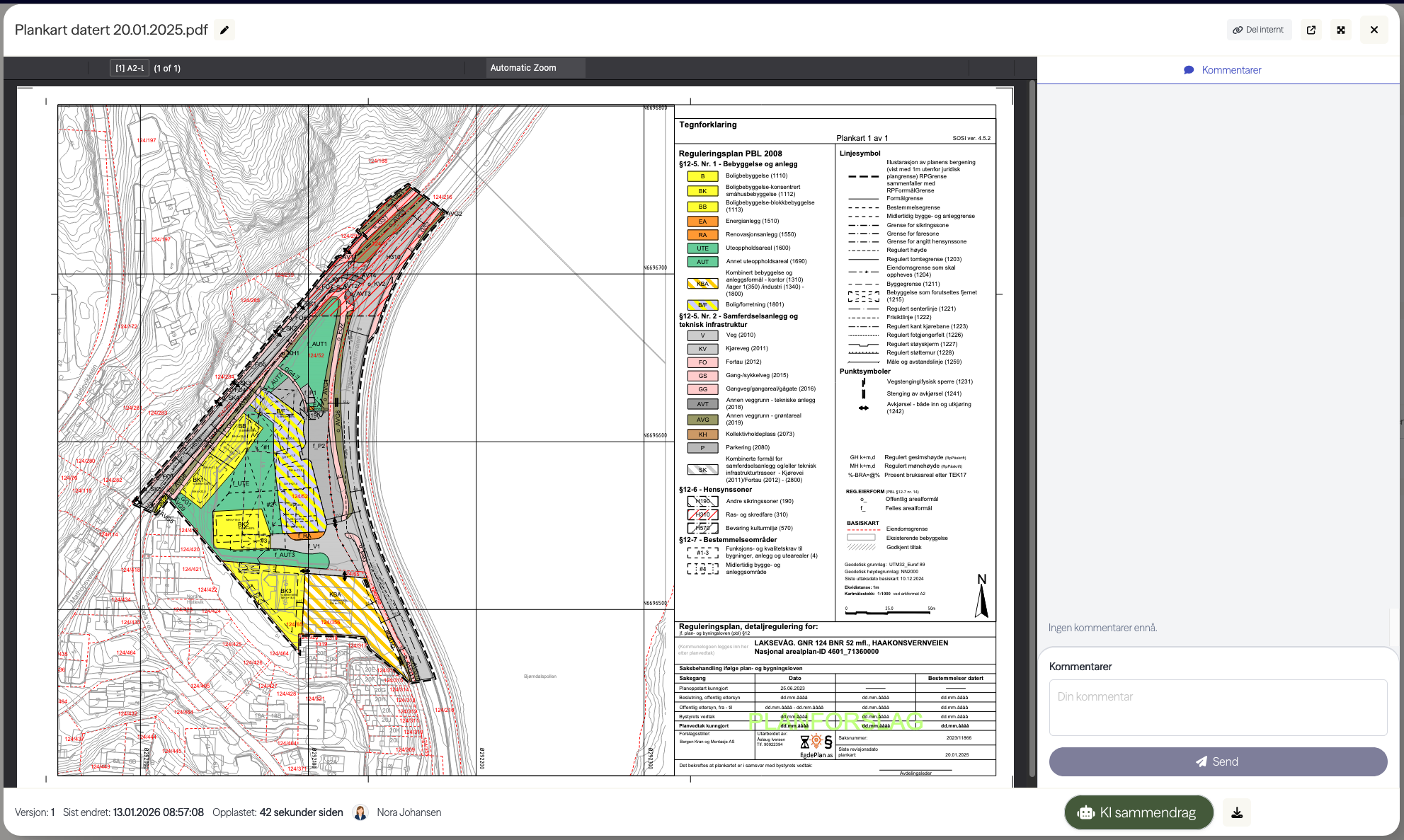Open the Automatic Zoom dropdown
The width and height of the screenshot is (1404, 840).
click(536, 68)
